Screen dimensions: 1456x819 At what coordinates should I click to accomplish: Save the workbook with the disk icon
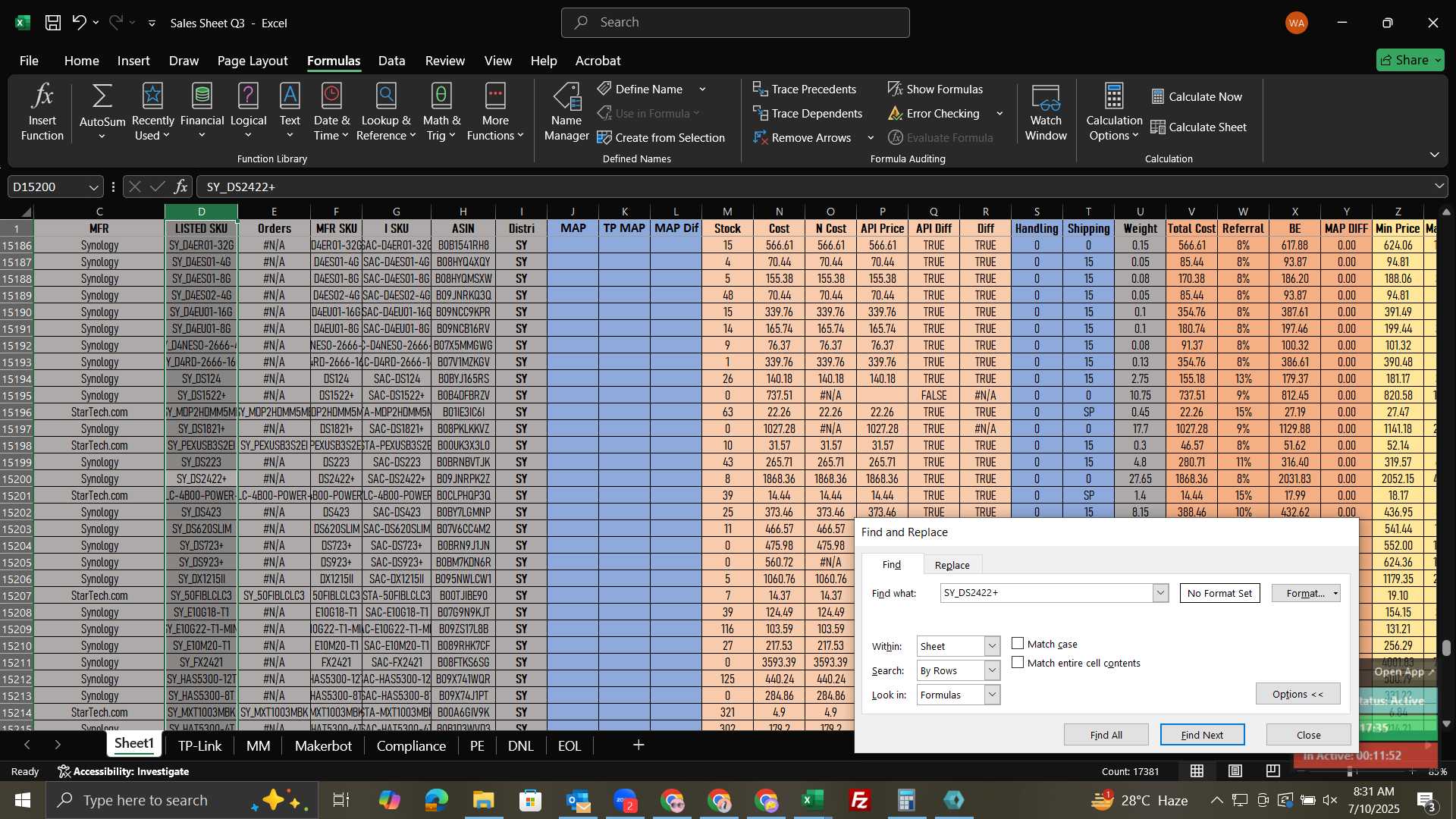click(52, 23)
